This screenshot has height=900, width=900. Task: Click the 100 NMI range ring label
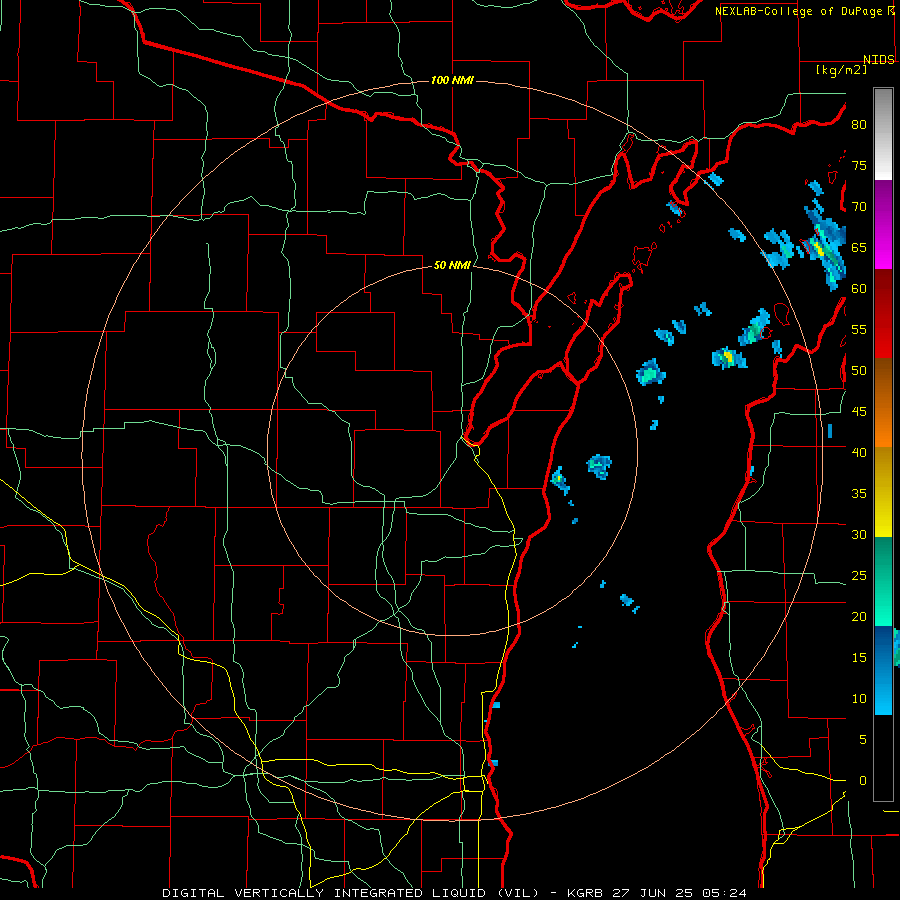point(452,80)
